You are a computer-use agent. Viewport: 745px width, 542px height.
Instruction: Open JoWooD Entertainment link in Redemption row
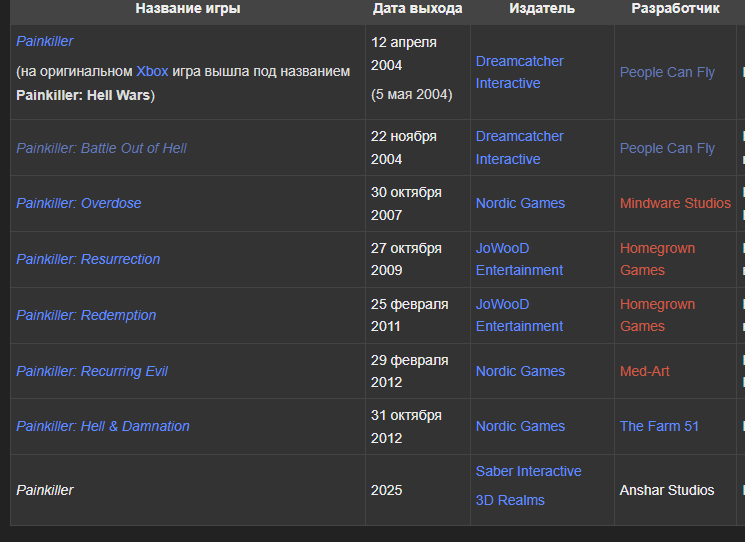pos(519,315)
